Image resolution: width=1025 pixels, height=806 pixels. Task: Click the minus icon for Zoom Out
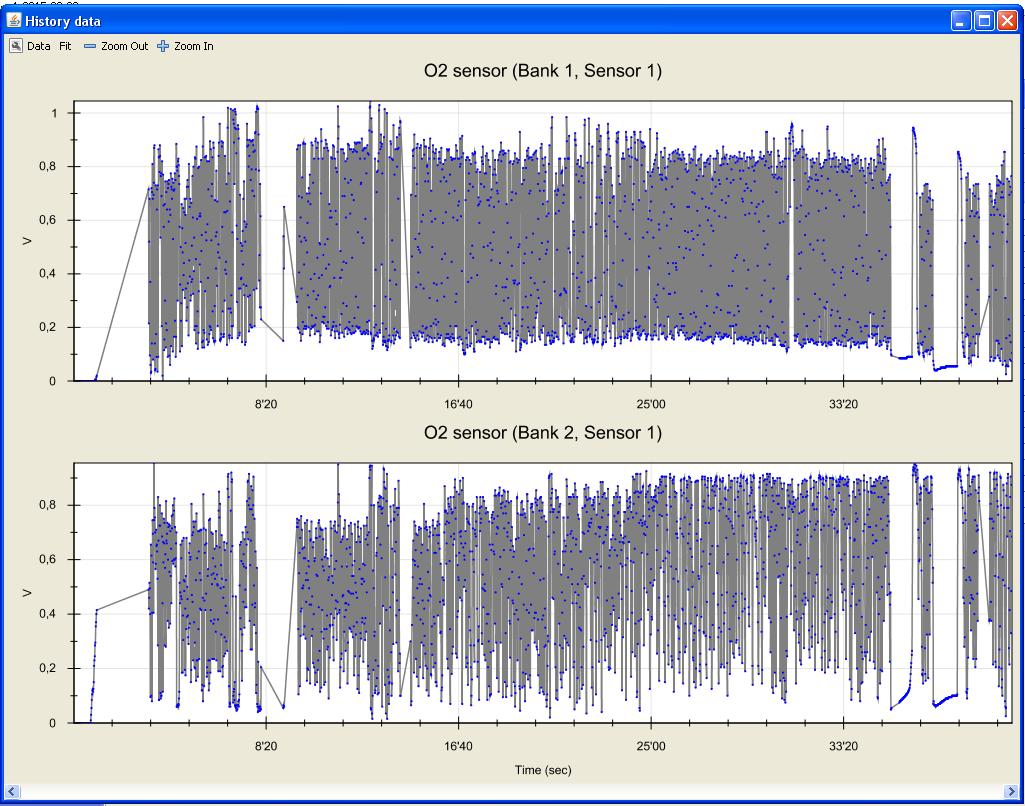coord(89,46)
